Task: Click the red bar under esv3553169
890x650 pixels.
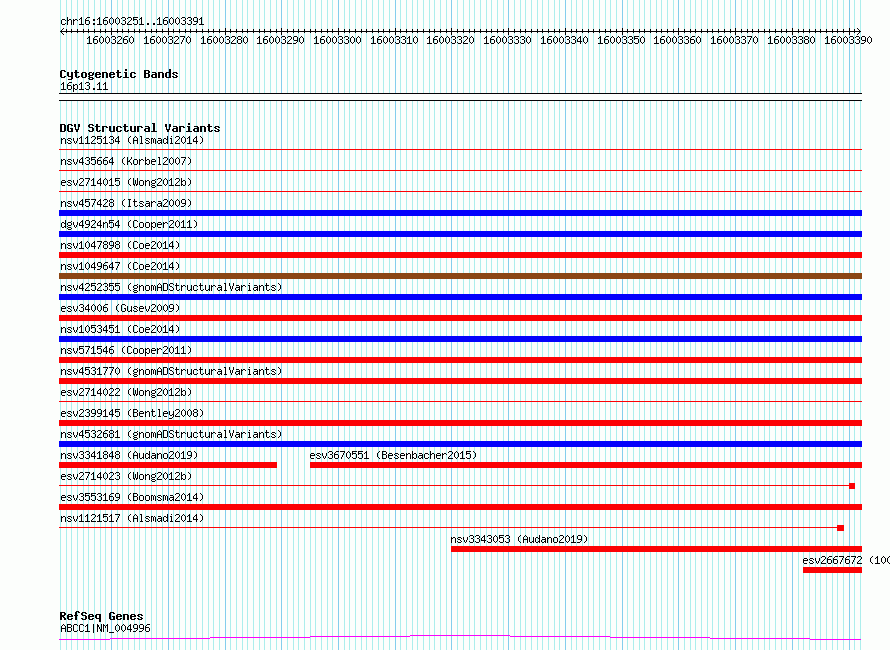Action: point(460,507)
